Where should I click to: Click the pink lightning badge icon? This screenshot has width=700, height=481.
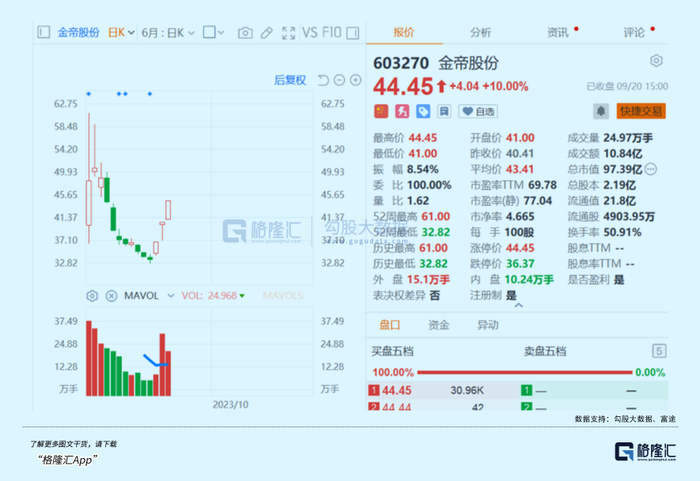click(x=402, y=111)
